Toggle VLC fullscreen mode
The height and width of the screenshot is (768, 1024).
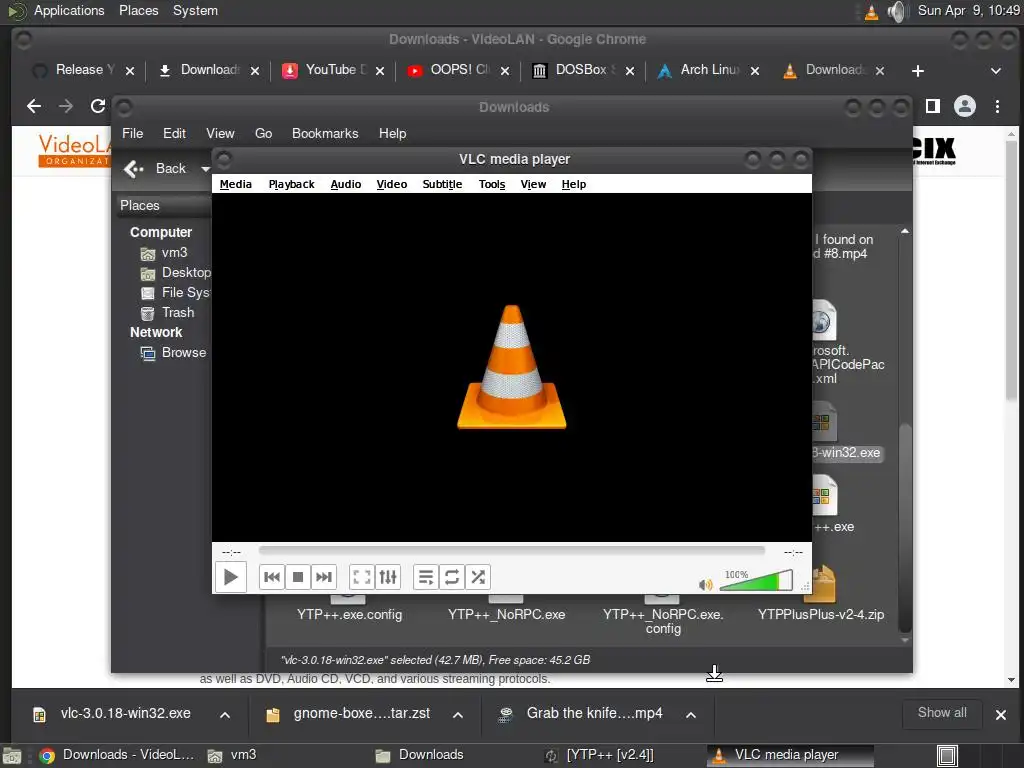[x=362, y=577]
